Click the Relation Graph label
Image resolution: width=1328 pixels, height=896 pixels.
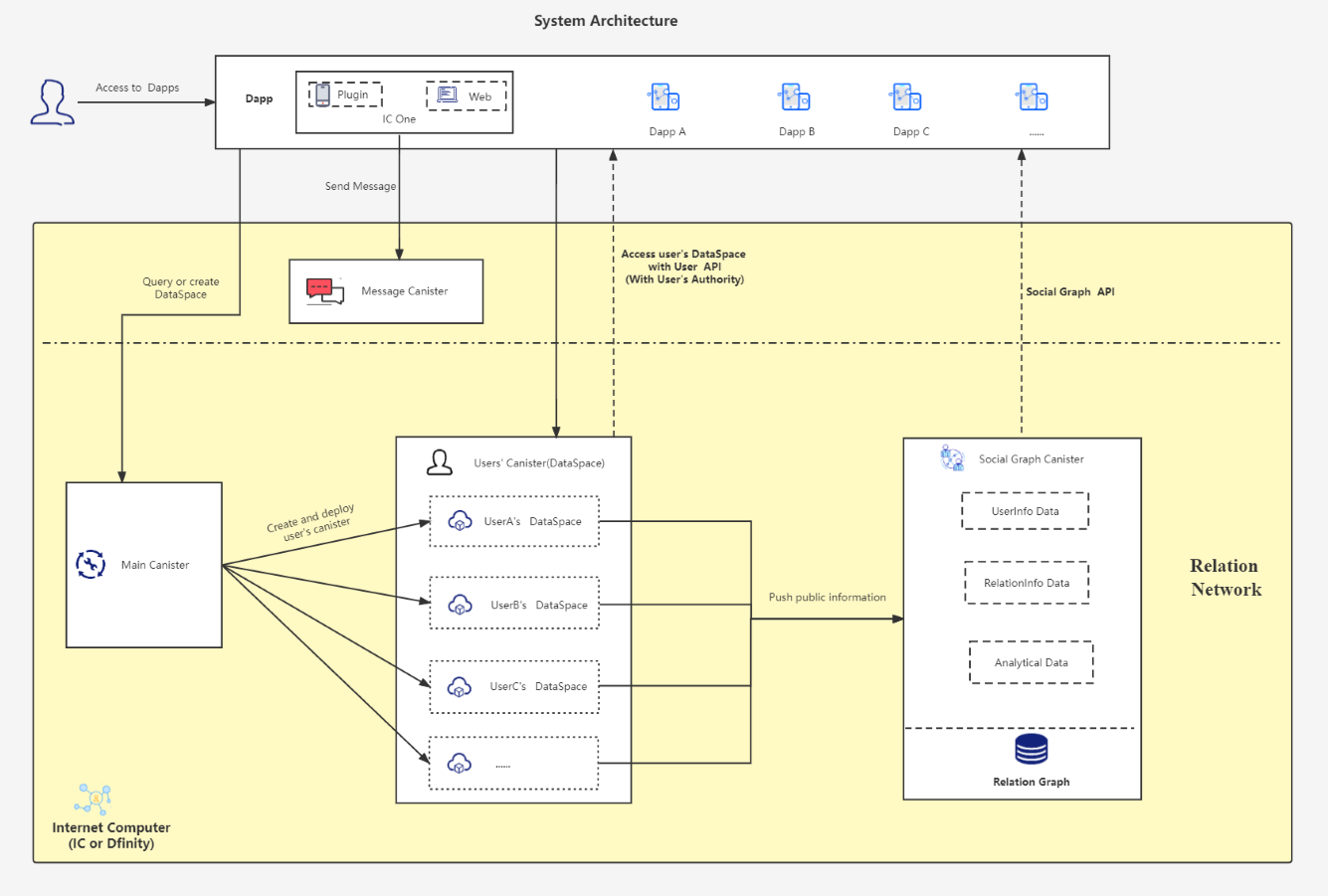[x=1032, y=782]
